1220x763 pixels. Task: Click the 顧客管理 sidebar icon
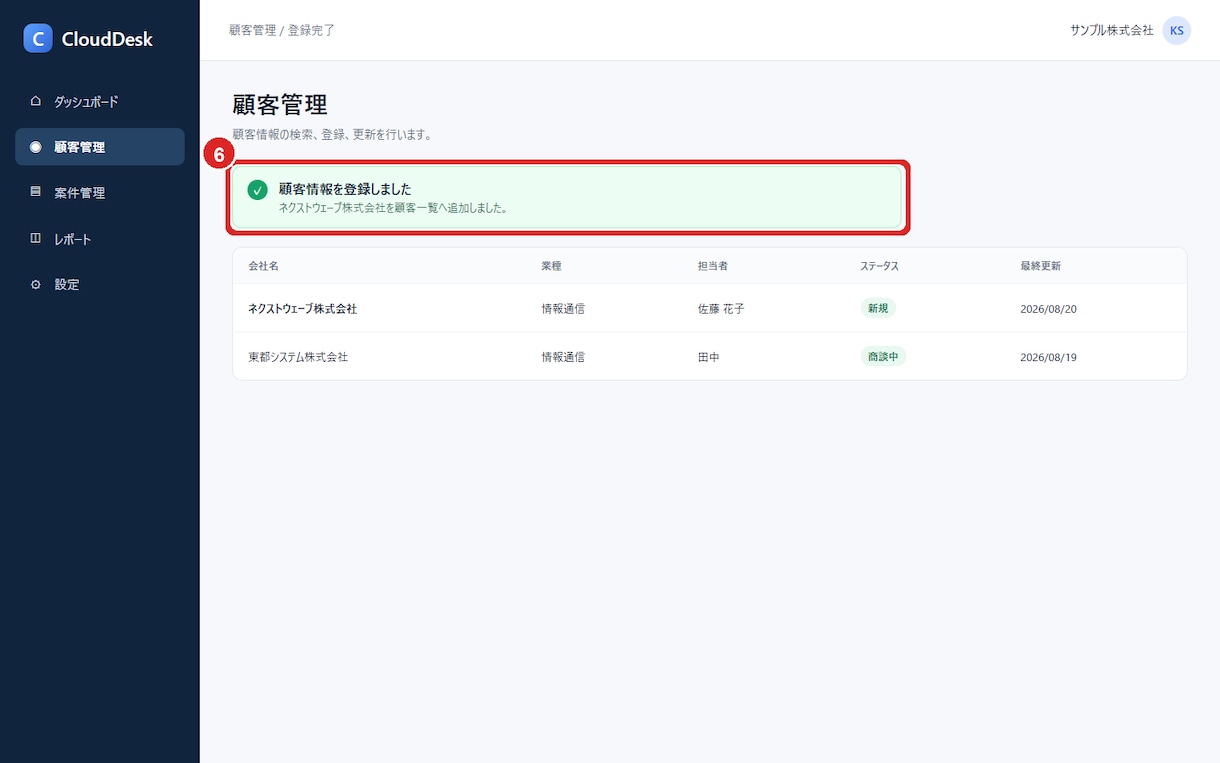(36, 147)
